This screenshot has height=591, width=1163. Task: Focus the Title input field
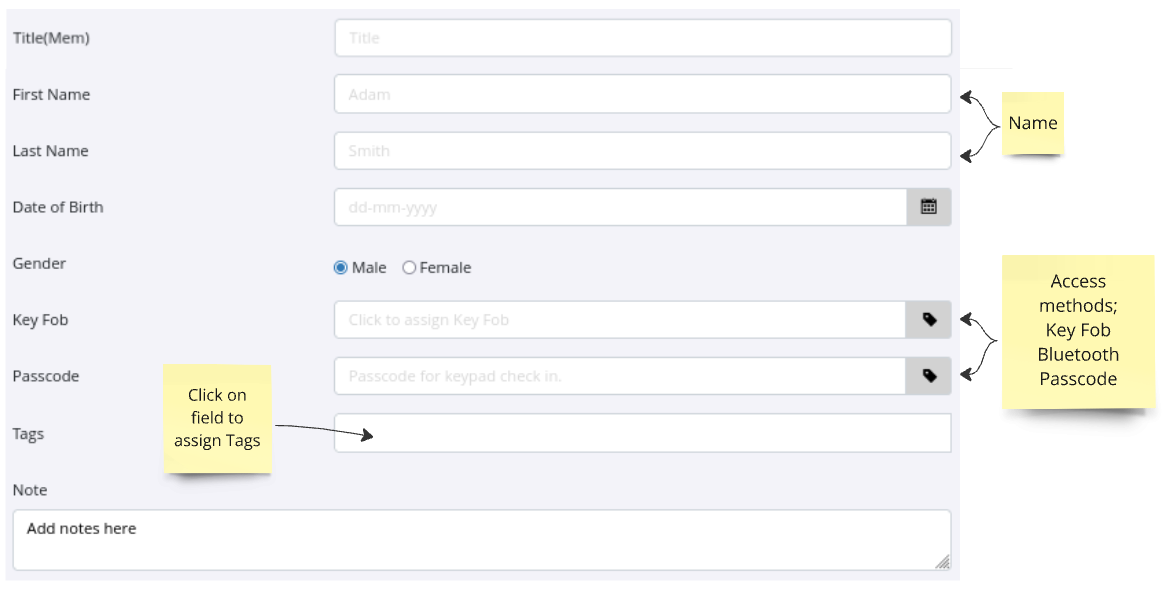tap(642, 38)
